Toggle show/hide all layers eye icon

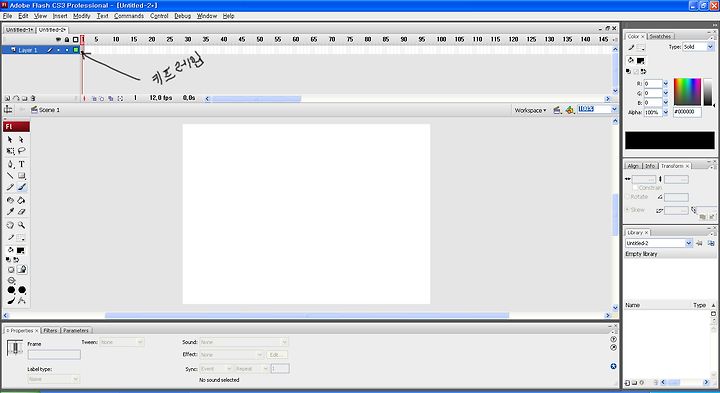[x=58, y=39]
